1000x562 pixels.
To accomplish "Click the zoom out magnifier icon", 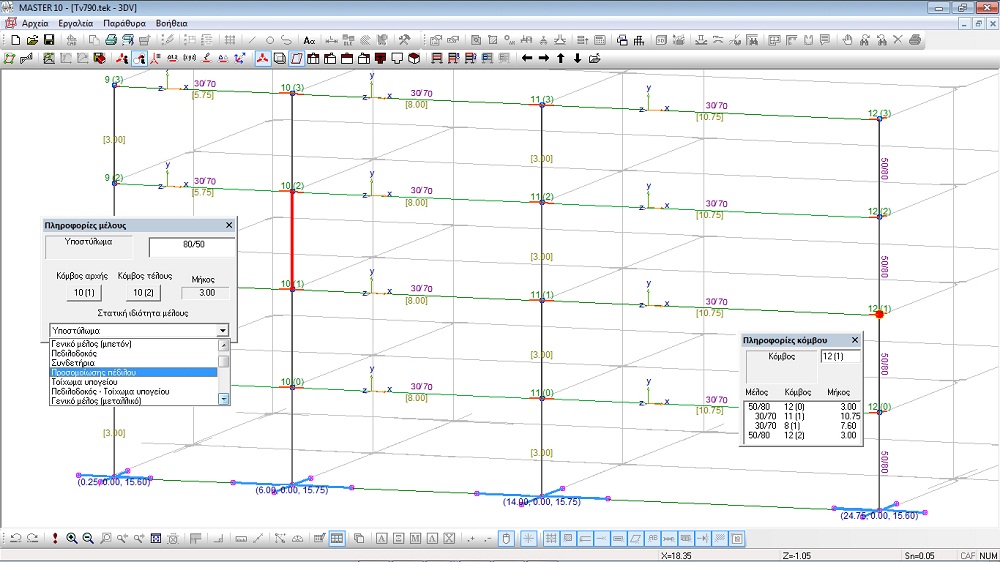I will click(x=88, y=539).
